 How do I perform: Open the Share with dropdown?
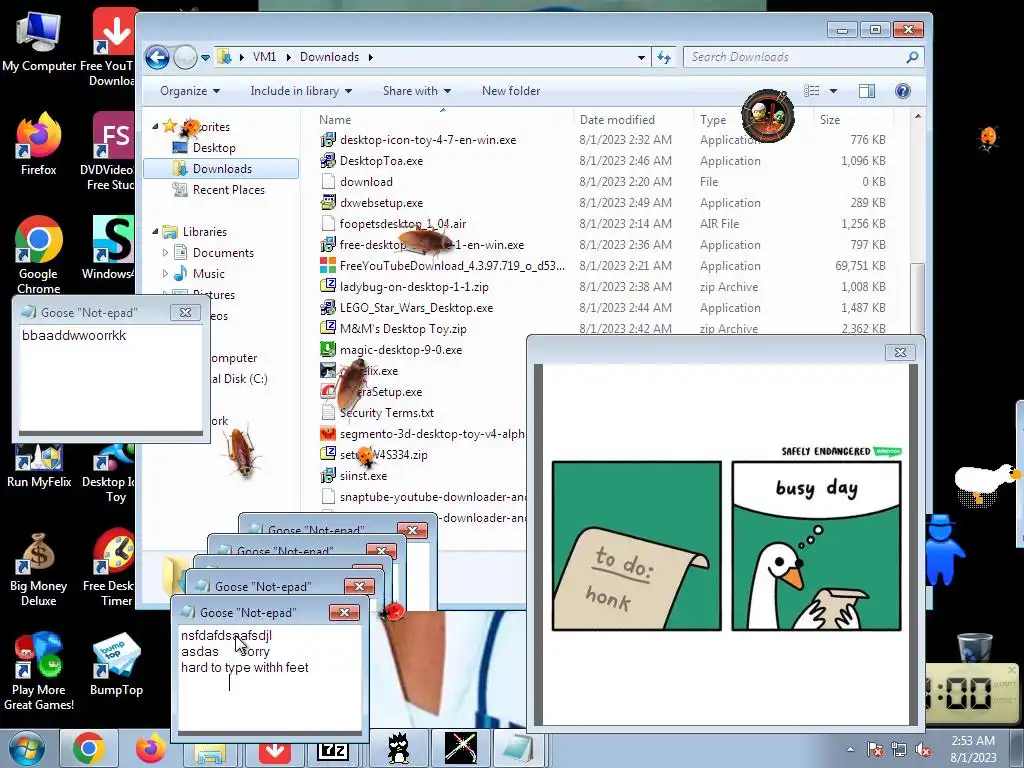coord(417,91)
